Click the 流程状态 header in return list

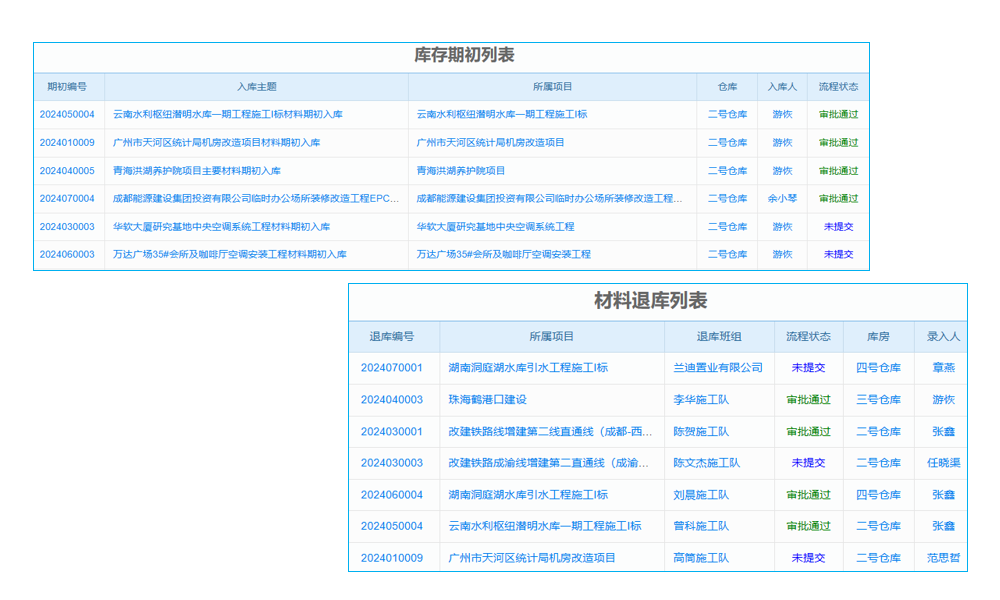pos(808,336)
